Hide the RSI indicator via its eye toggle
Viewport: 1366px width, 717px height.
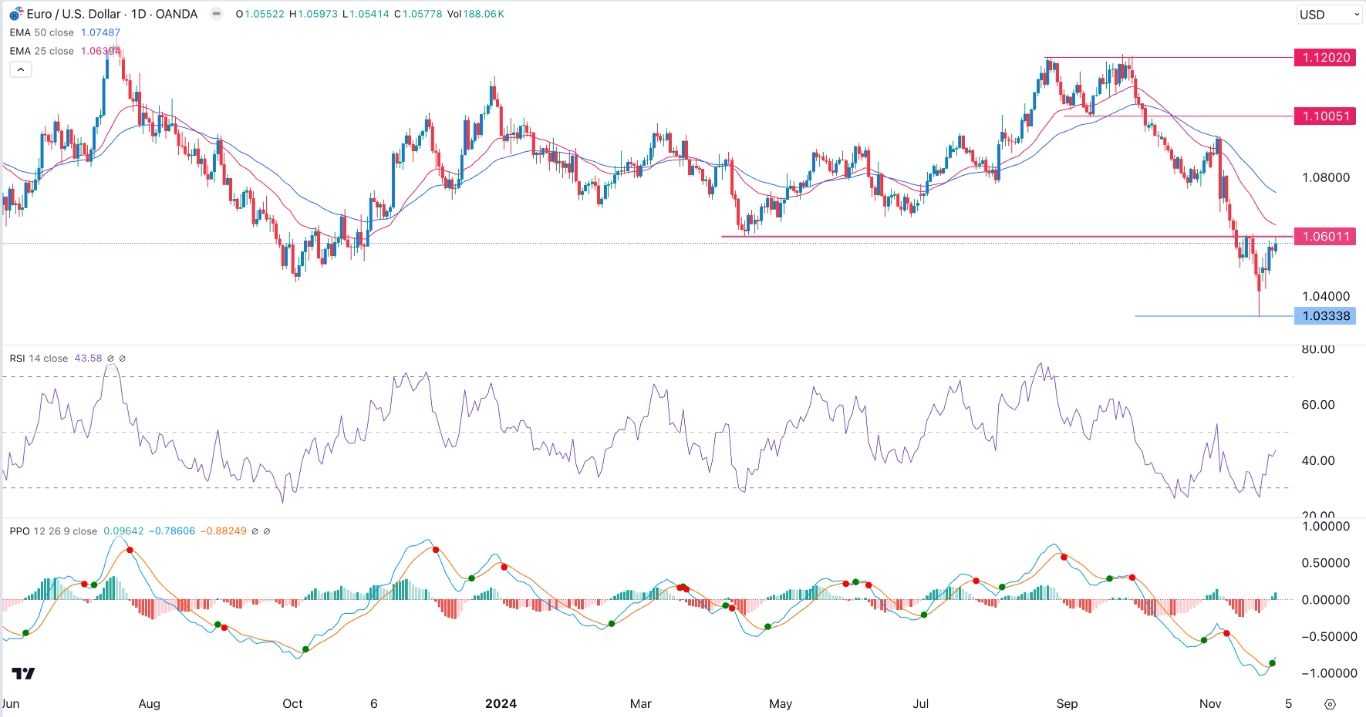[110, 358]
